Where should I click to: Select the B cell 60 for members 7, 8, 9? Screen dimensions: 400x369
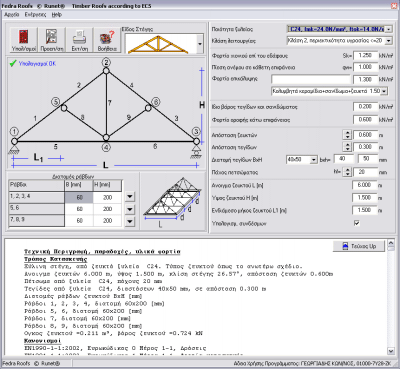tap(79, 221)
